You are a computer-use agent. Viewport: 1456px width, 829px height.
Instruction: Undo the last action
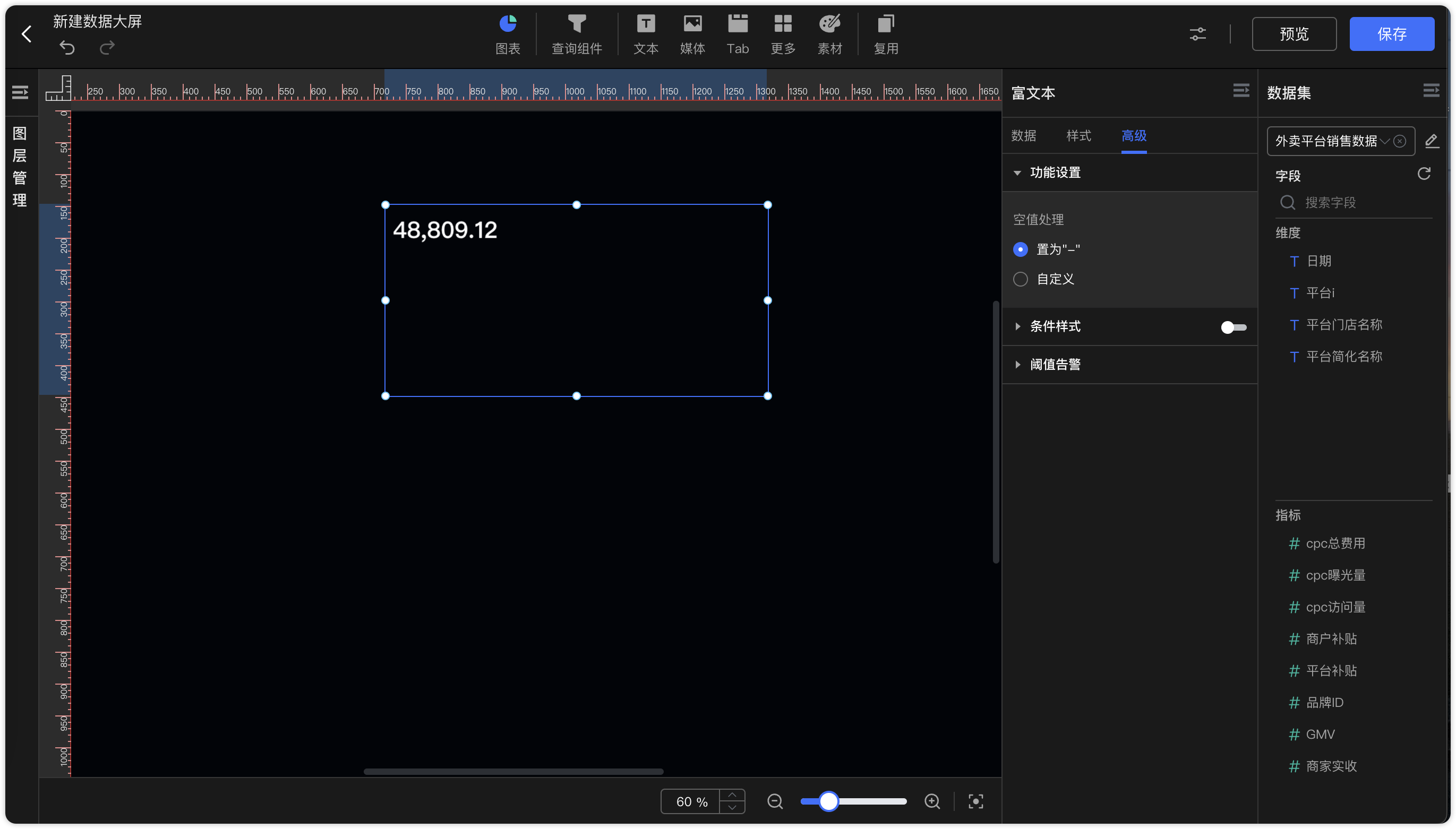pos(67,47)
